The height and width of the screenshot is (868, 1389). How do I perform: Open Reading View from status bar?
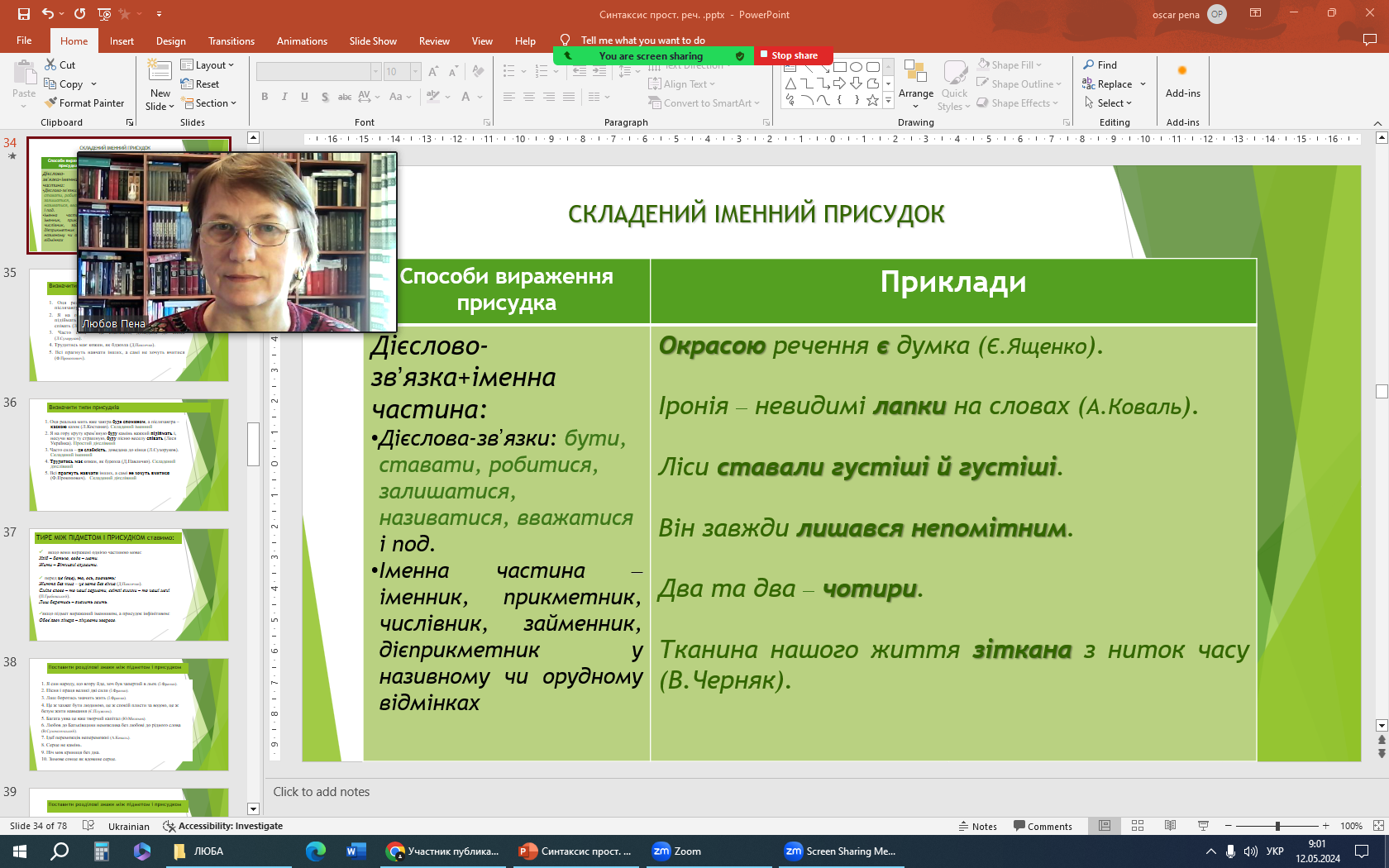coord(1170,826)
